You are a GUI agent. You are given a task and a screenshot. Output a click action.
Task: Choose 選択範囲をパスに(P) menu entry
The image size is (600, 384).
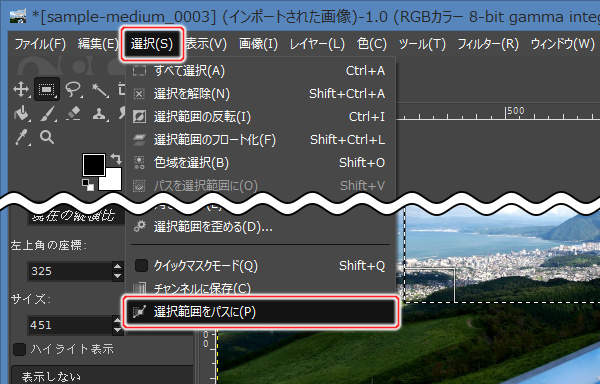pyautogui.click(x=260, y=312)
